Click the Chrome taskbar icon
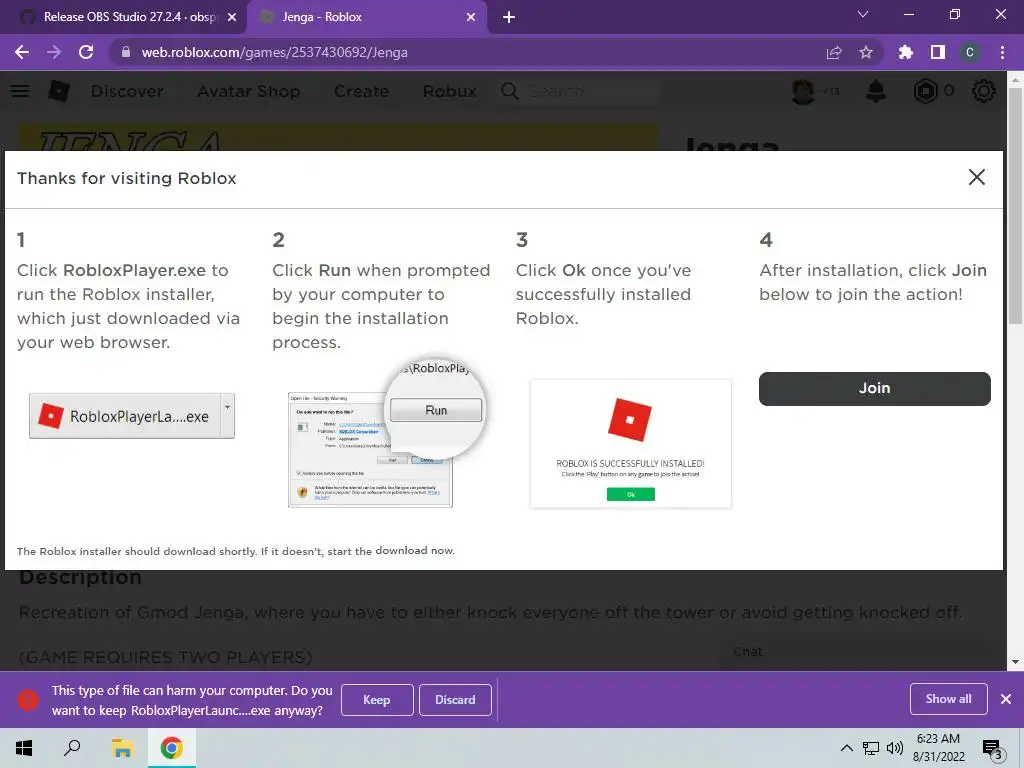This screenshot has height=768, width=1024. [171, 748]
